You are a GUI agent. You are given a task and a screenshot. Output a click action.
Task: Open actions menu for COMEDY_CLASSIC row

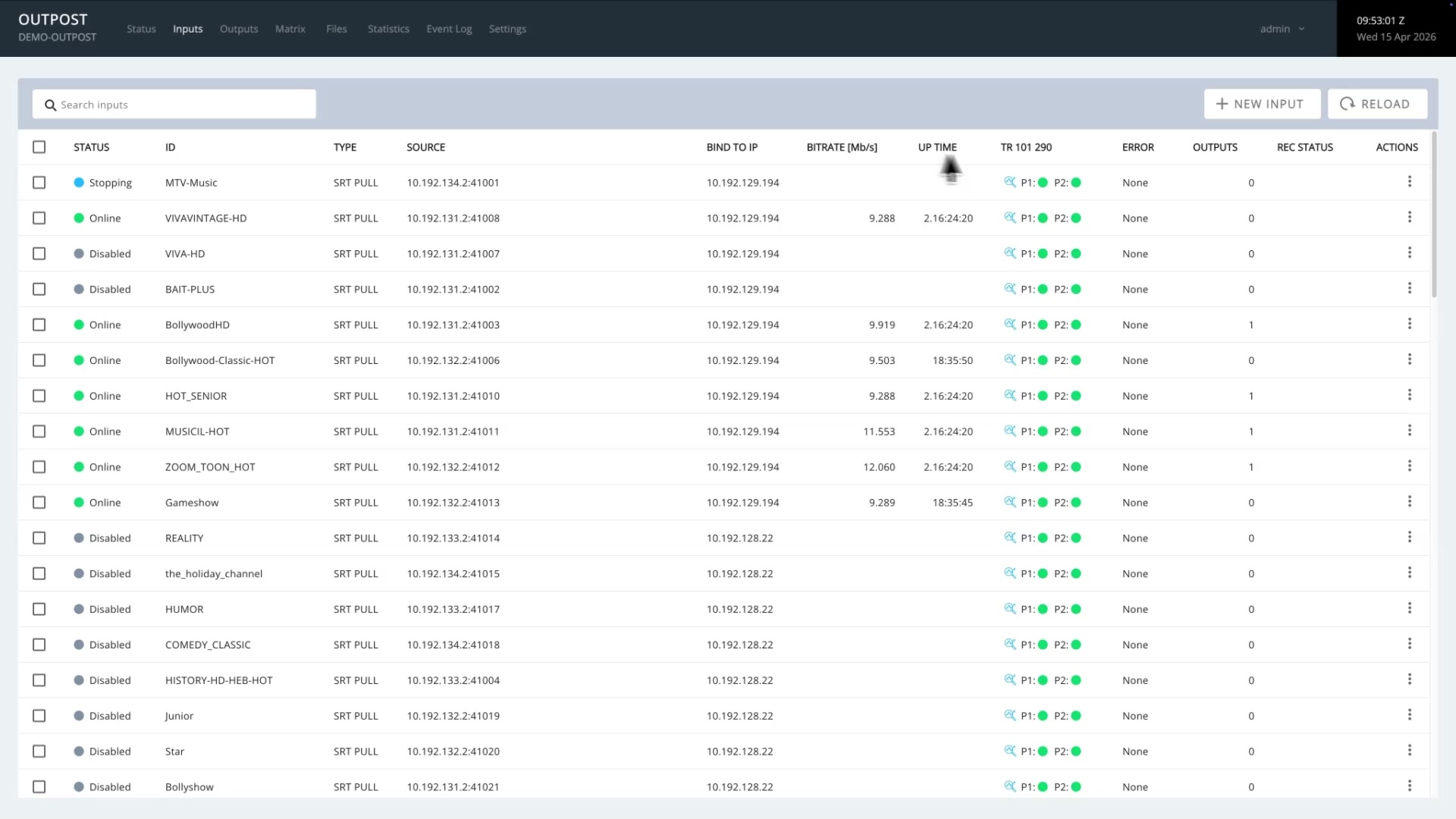click(x=1410, y=645)
